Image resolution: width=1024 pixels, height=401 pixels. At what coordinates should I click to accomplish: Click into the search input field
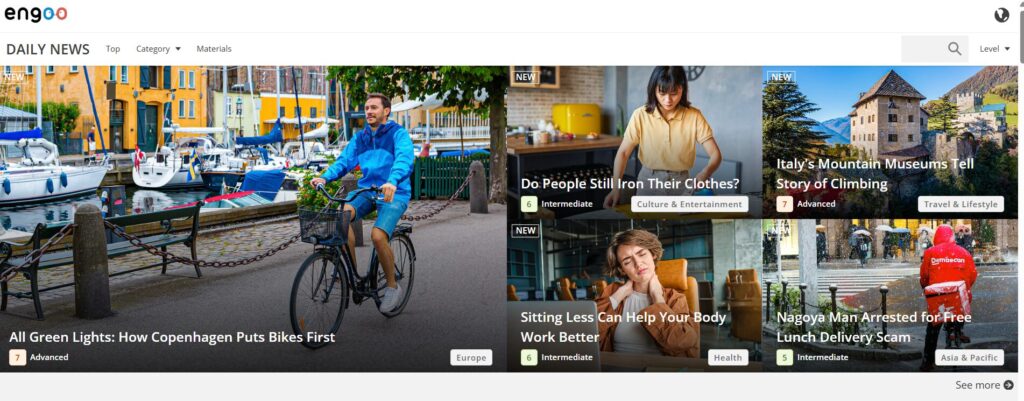coord(924,49)
